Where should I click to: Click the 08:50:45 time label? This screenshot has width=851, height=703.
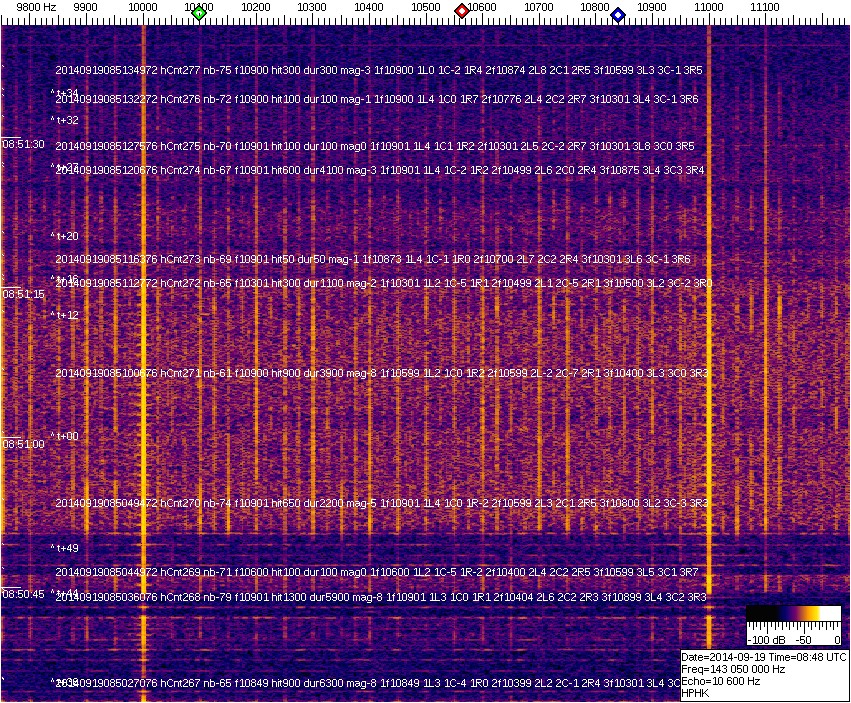pyautogui.click(x=24, y=594)
